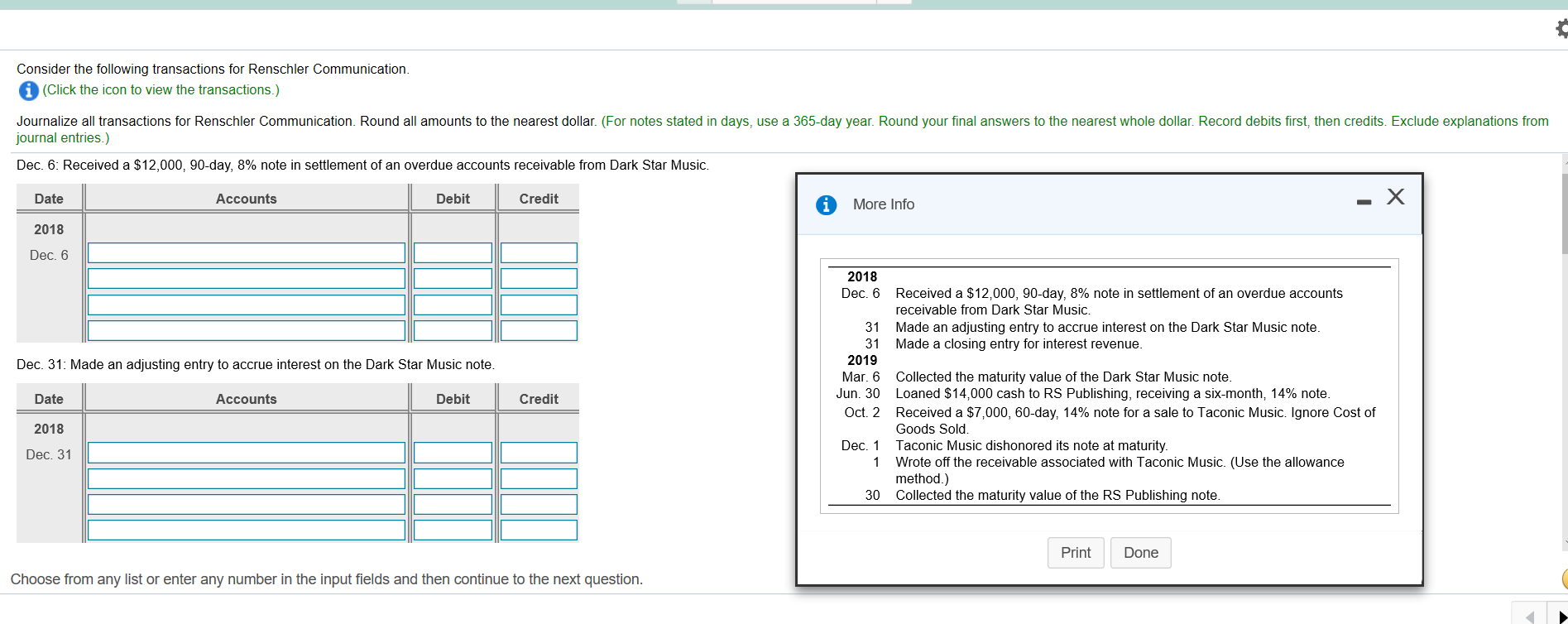Select third Credit field in Dec. 31 table

point(539,504)
